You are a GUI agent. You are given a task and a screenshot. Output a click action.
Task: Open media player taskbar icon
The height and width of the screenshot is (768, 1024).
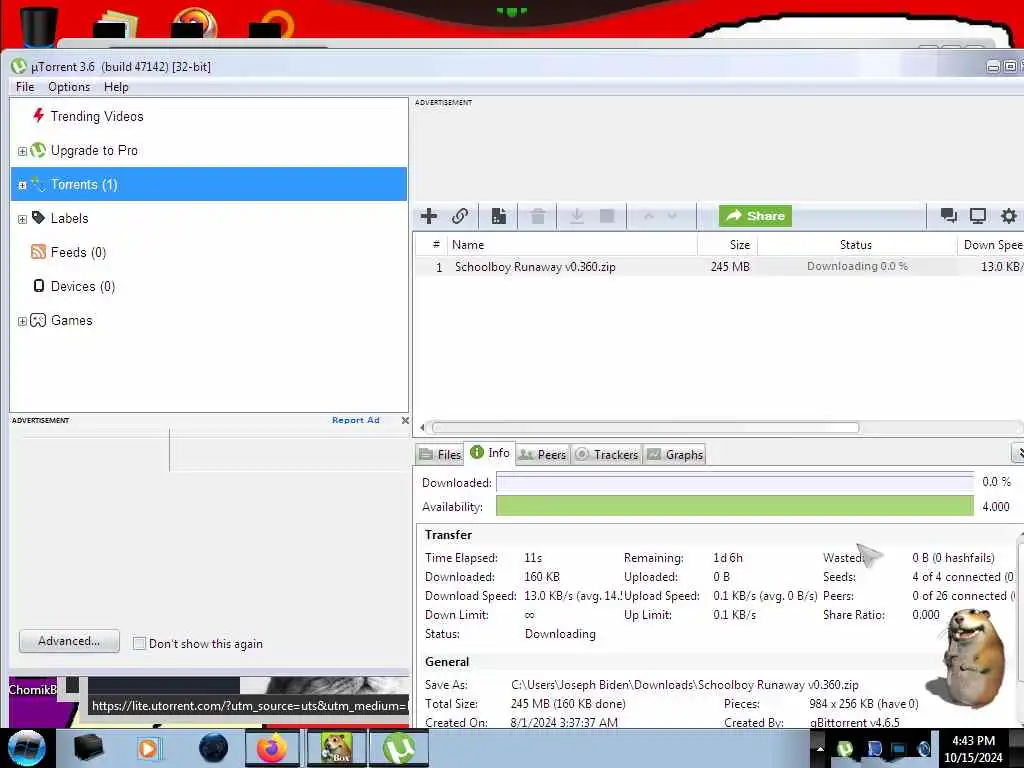point(149,748)
